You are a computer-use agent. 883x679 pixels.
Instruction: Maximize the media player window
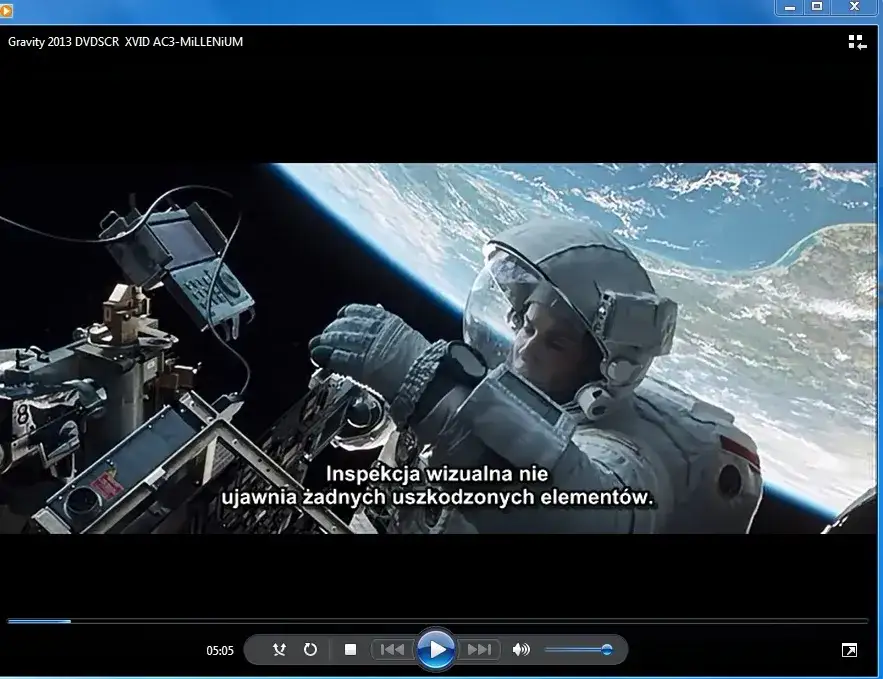tap(817, 7)
